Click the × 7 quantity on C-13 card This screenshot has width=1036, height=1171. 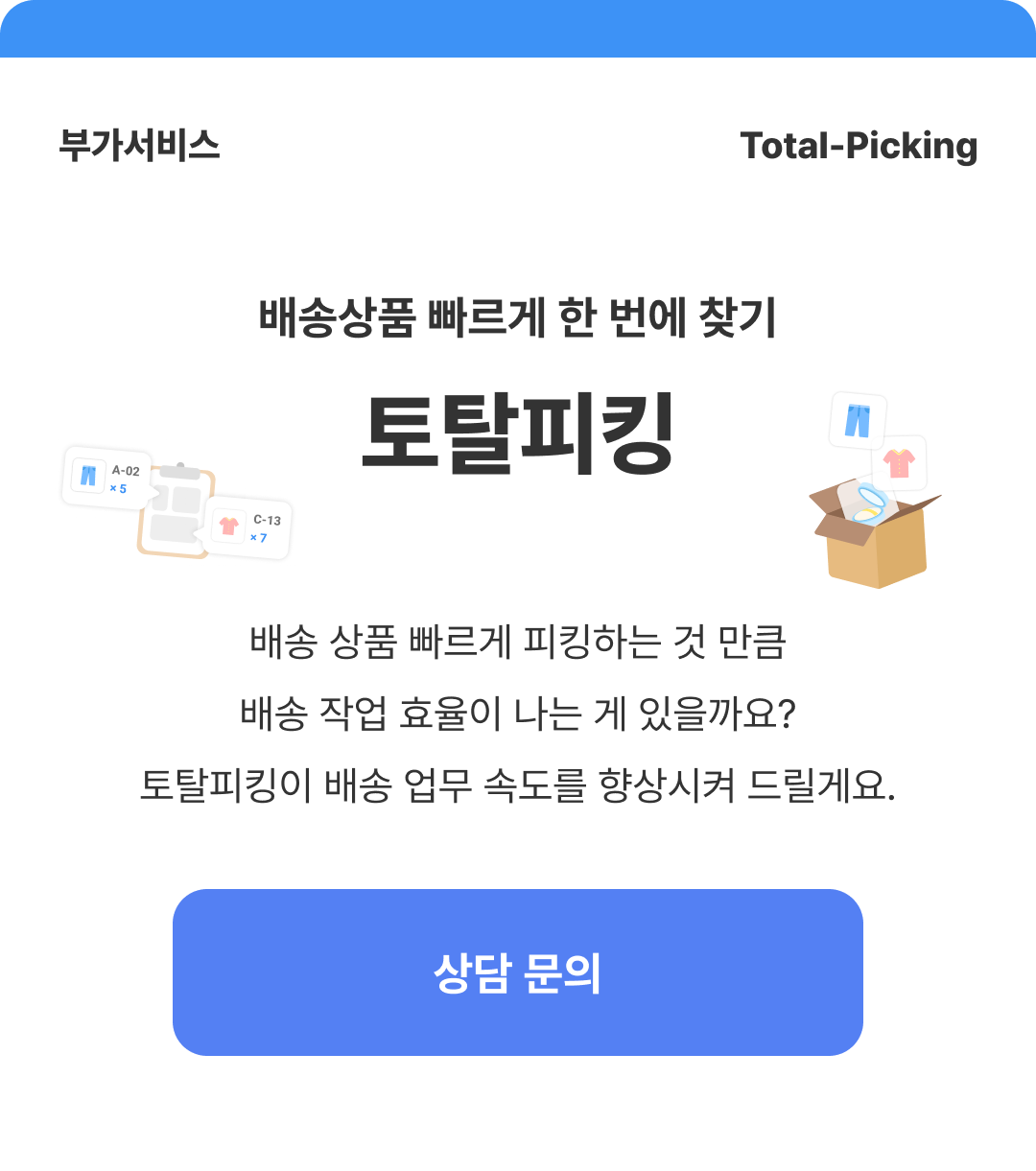(x=259, y=538)
